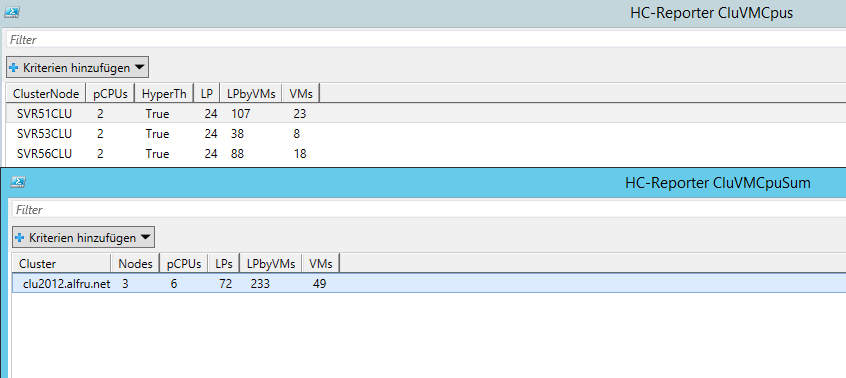Open 'Kriterien hinzufügen' dropdown in CluVMCpuSum window
The width and height of the screenshot is (846, 378).
point(83,237)
